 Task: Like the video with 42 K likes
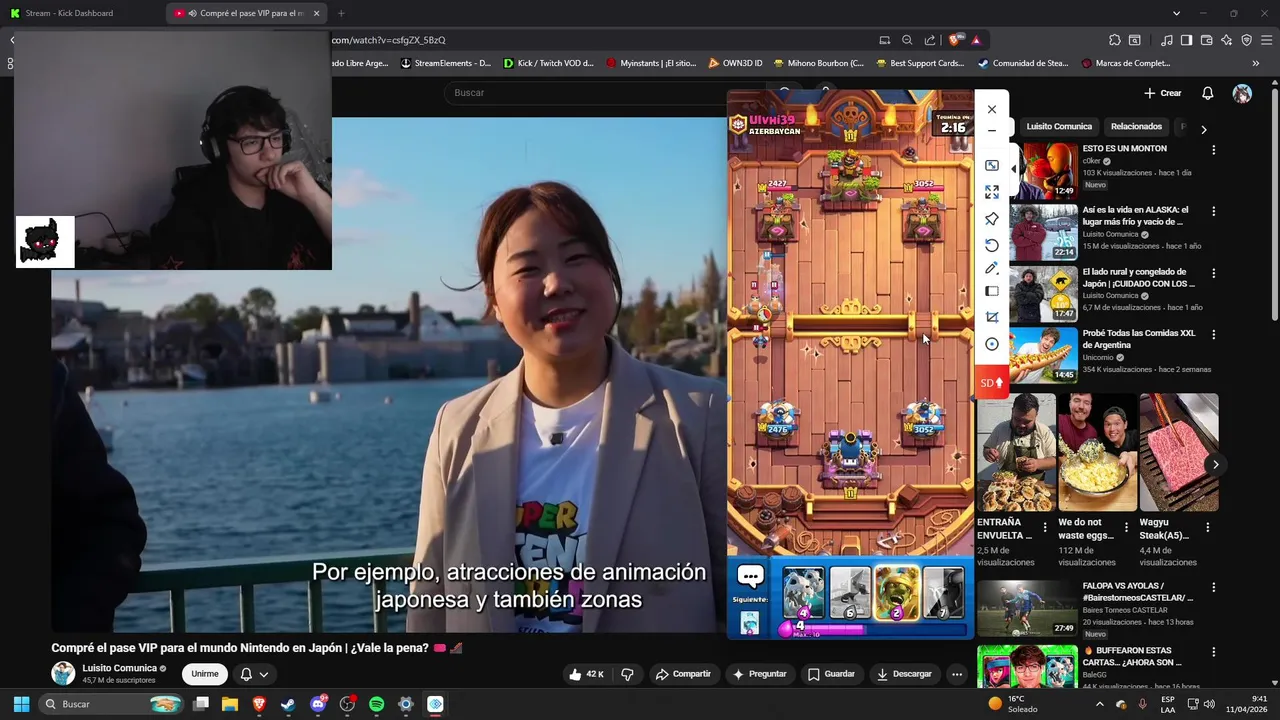coord(586,674)
